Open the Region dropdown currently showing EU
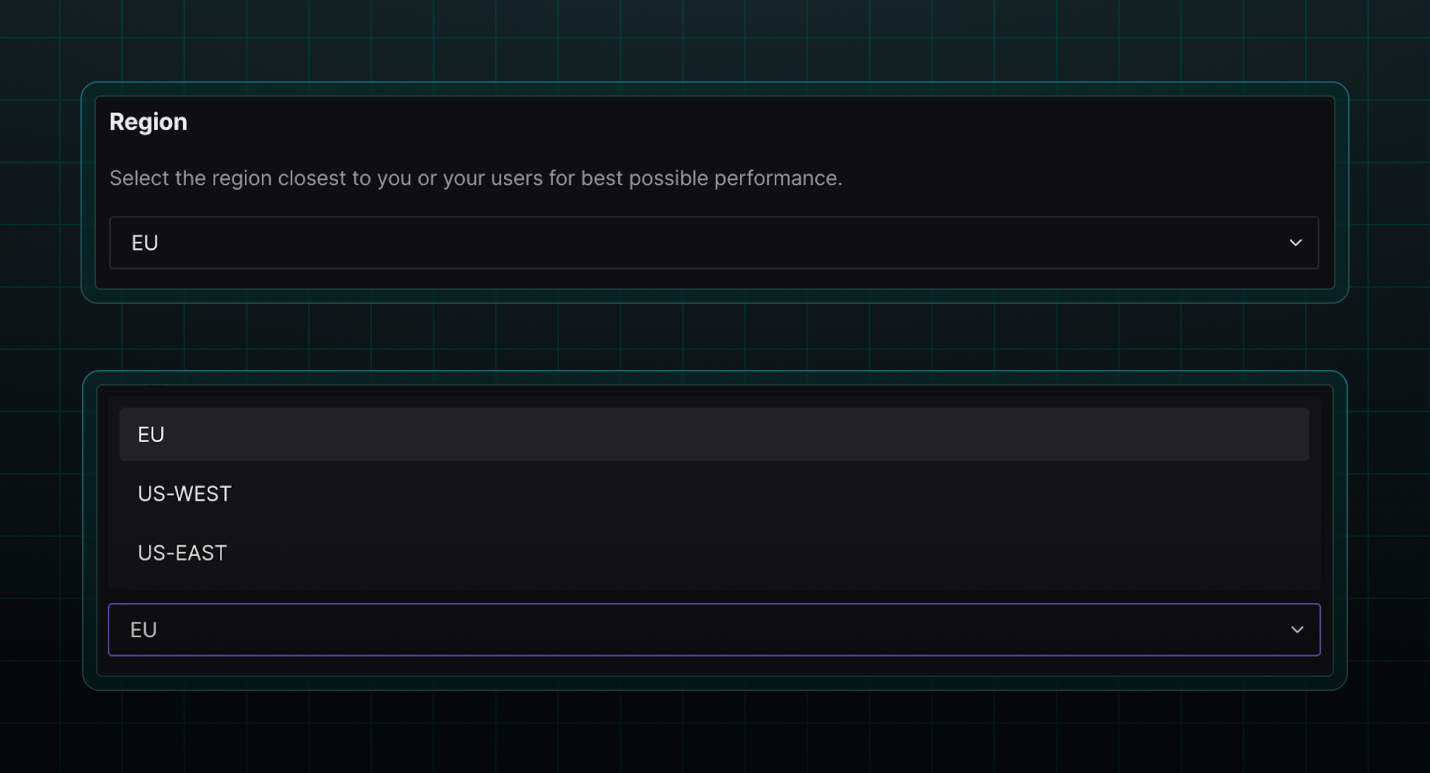The width and height of the screenshot is (1430, 773). [x=714, y=242]
